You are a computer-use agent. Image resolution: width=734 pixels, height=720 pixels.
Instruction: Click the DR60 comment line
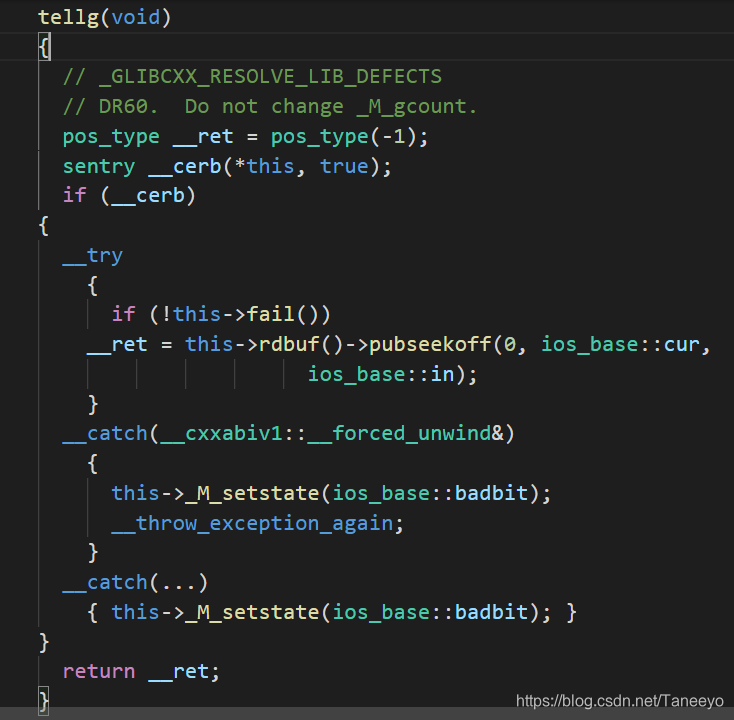(x=270, y=107)
